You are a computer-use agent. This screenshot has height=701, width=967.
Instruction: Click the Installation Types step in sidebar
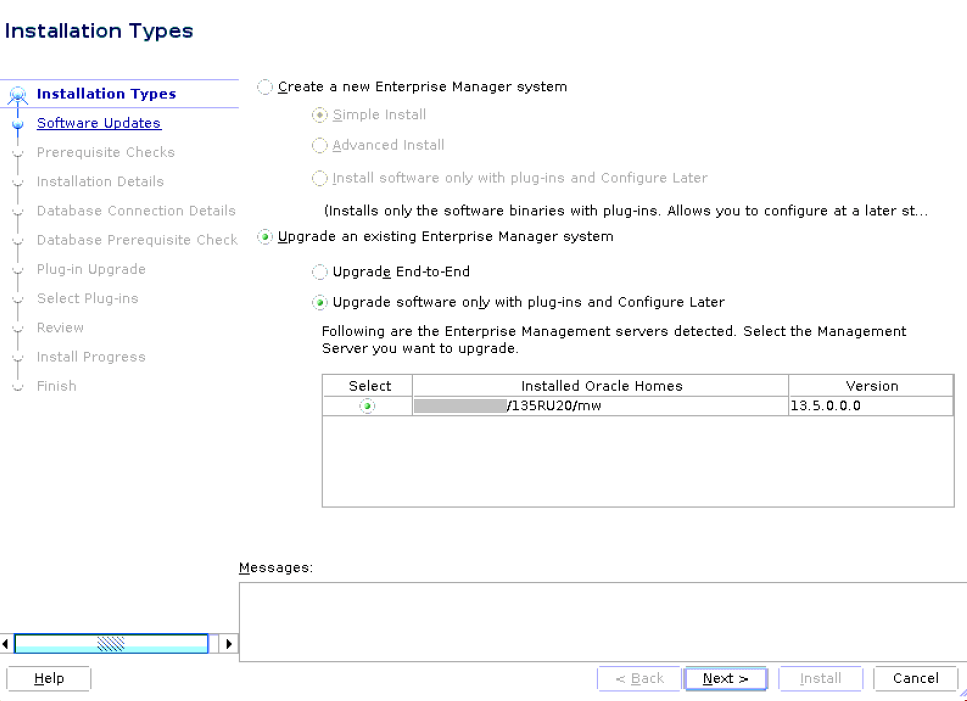pos(106,94)
